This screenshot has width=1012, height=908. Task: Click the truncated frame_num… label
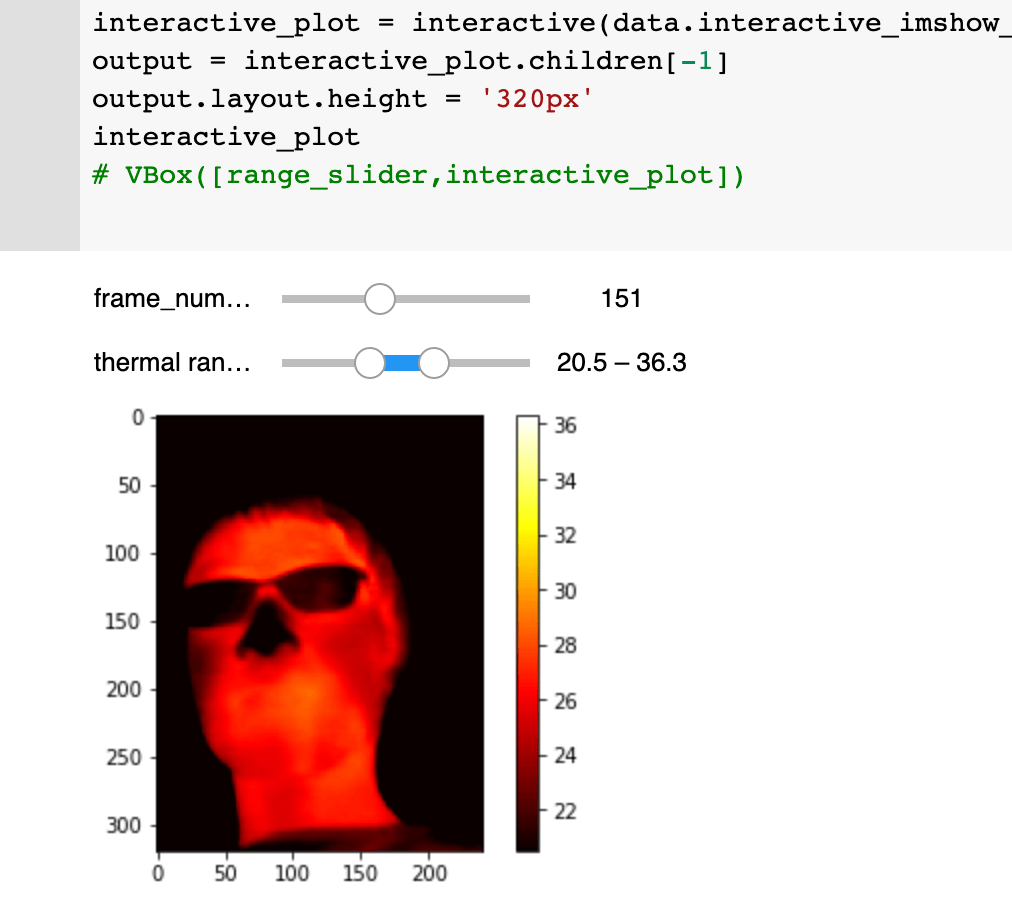[171, 297]
